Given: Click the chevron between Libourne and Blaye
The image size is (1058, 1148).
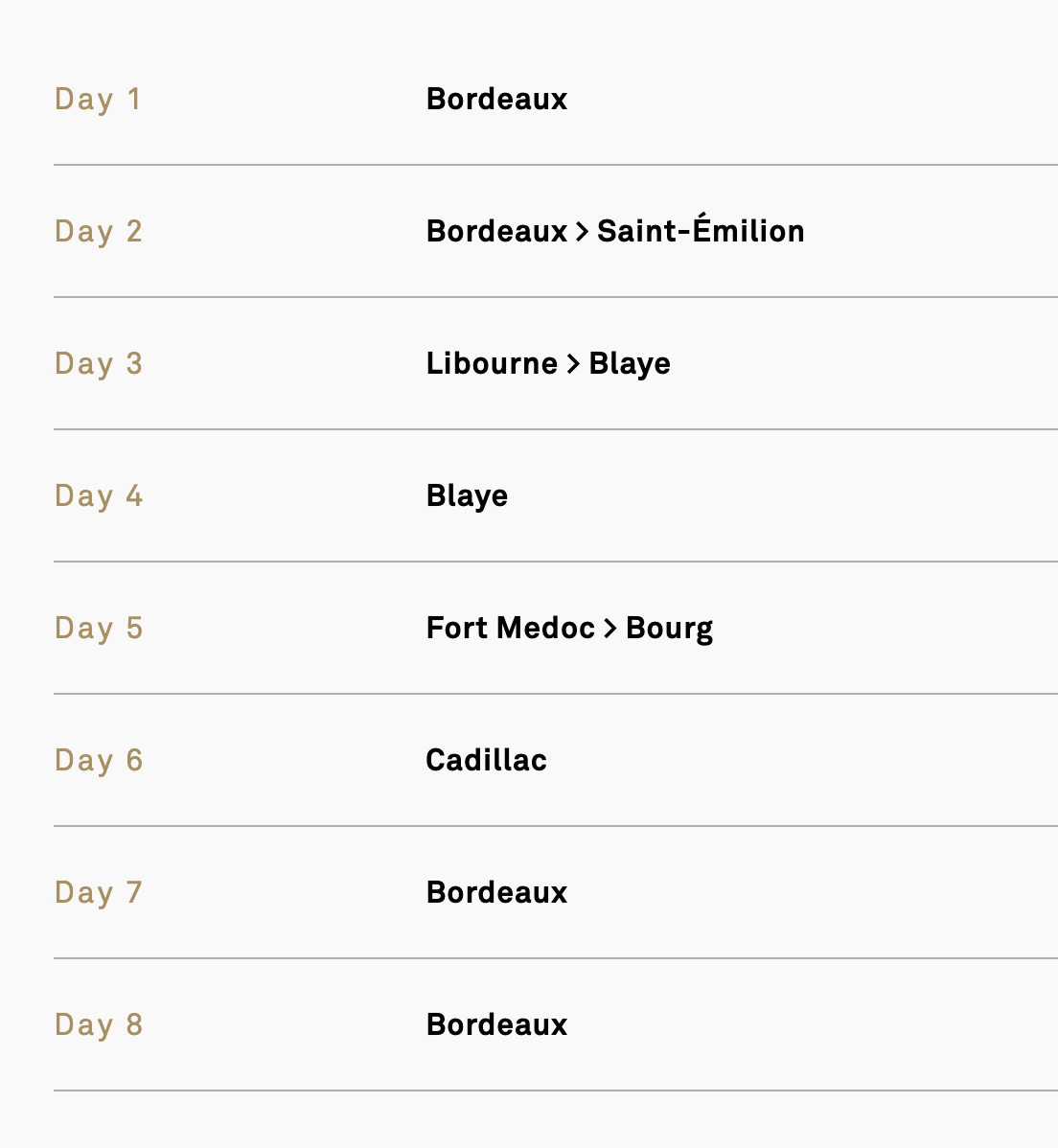Looking at the screenshot, I should click(x=573, y=364).
